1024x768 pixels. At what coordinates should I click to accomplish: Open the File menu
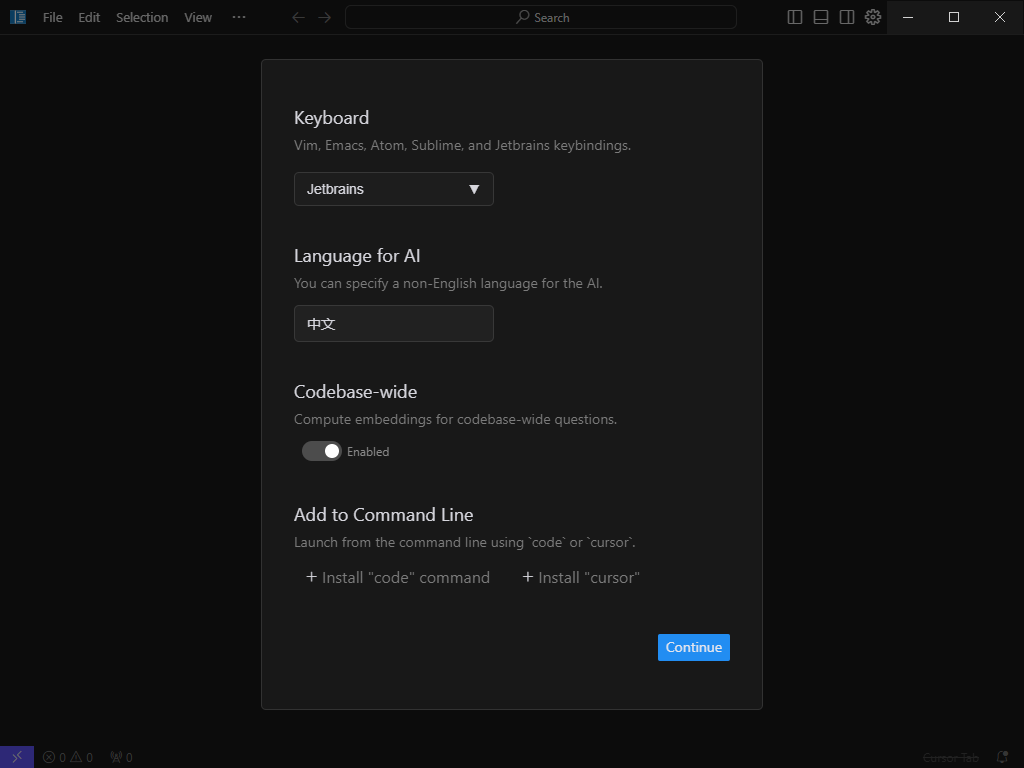52,17
